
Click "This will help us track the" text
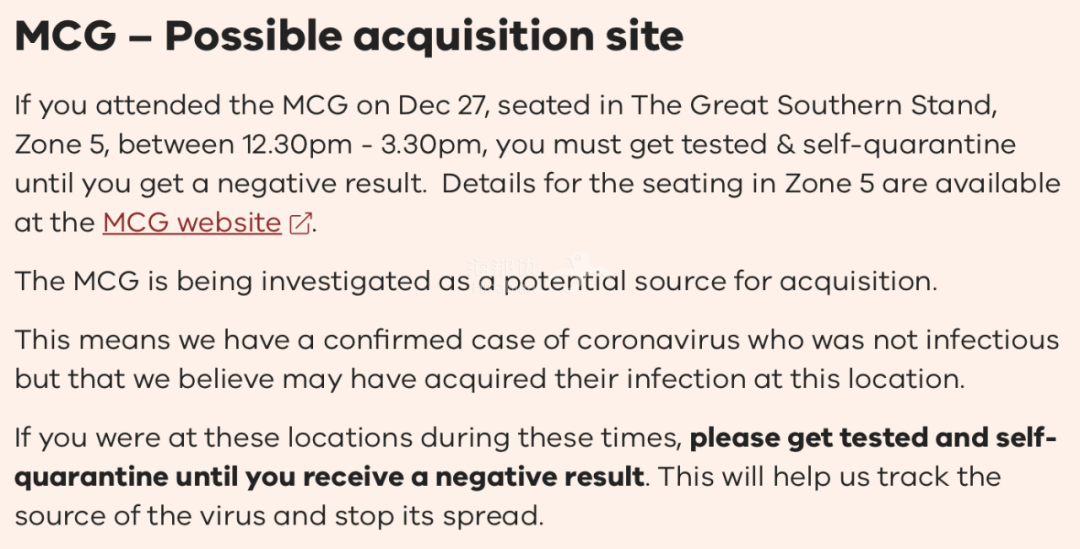[x=829, y=477]
